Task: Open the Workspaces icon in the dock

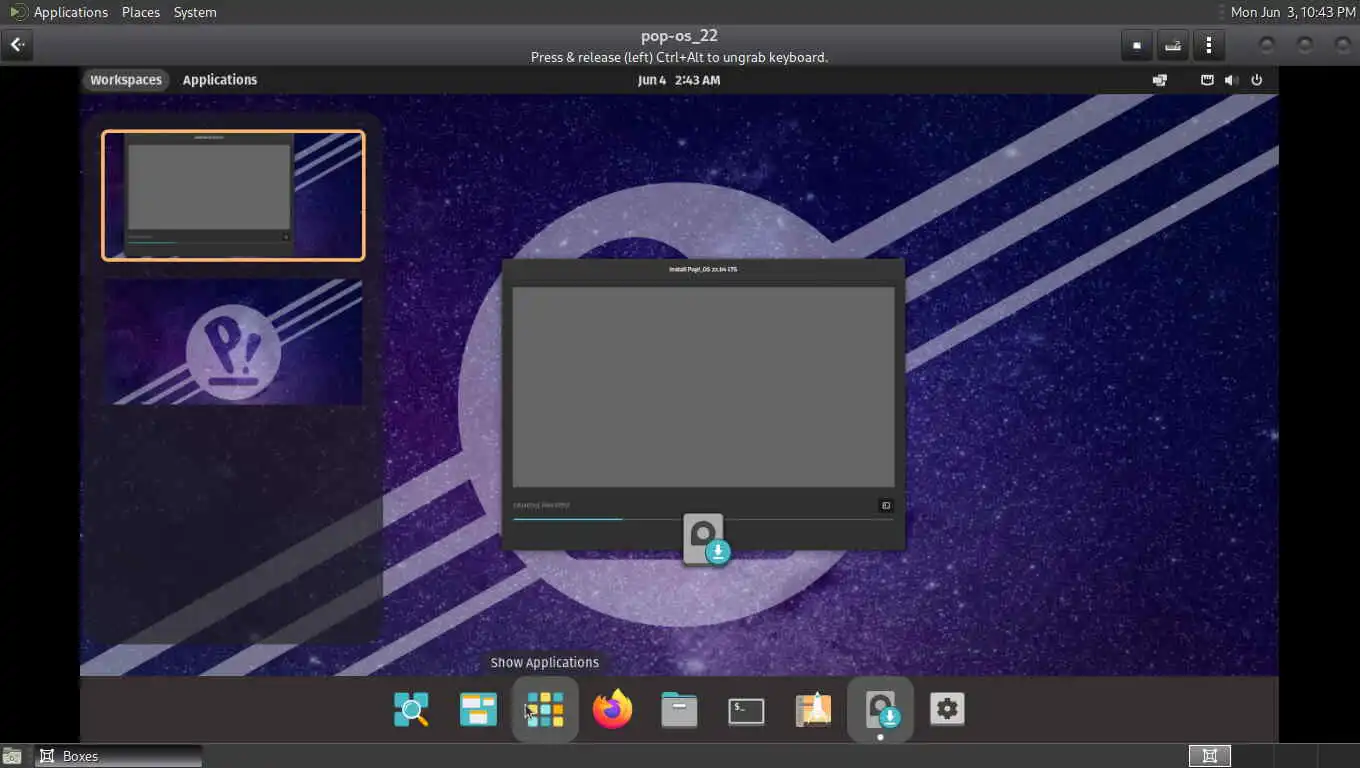Action: (x=478, y=710)
